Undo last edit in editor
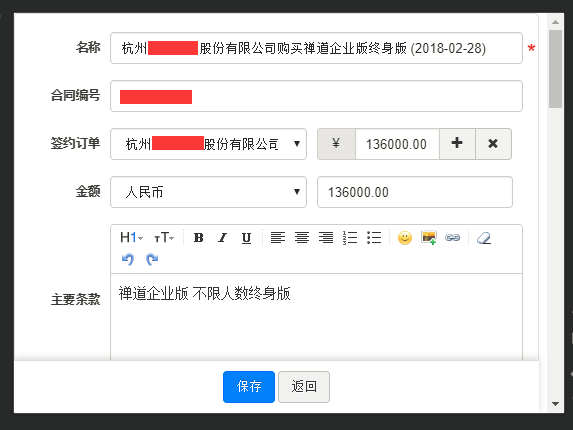Screen dimensions: 573x430 coord(128,259)
